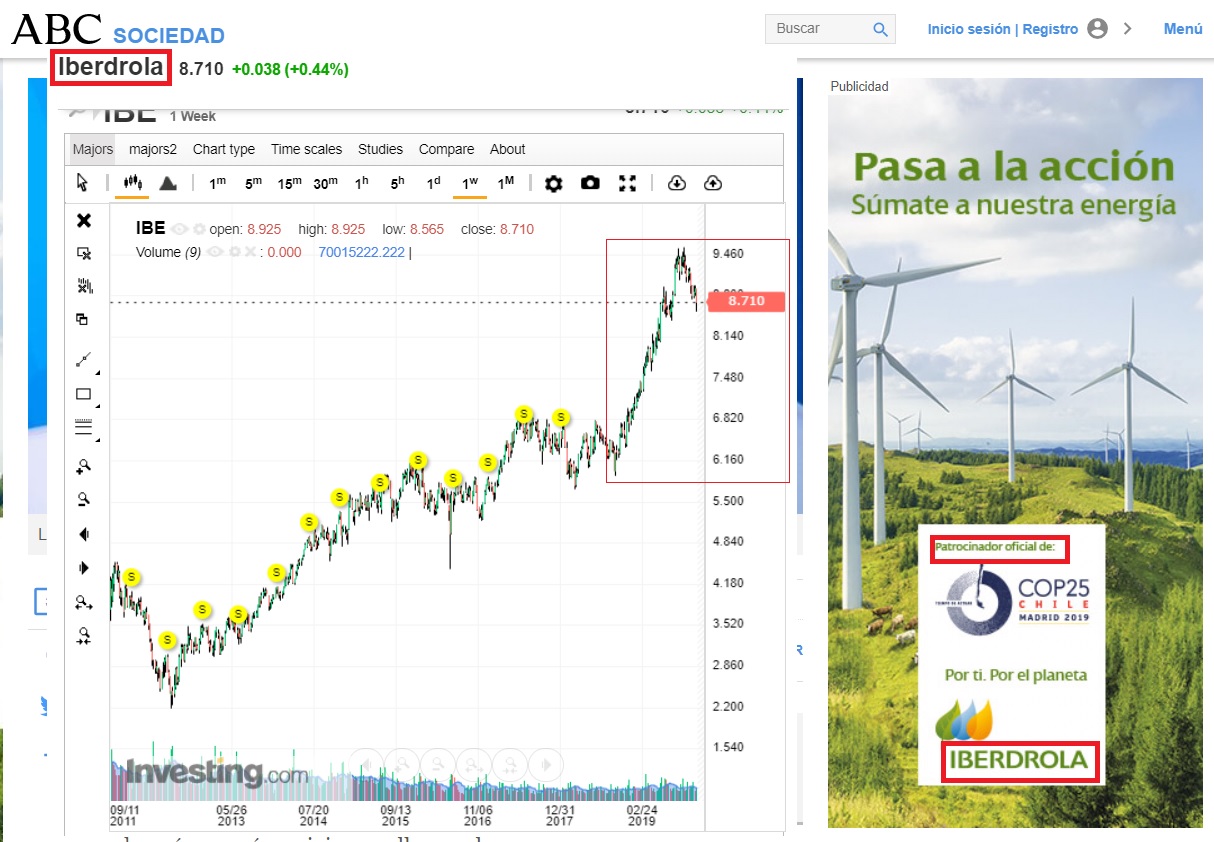Open chart settings gear in the toolbar
1214x842 pixels.
(553, 183)
